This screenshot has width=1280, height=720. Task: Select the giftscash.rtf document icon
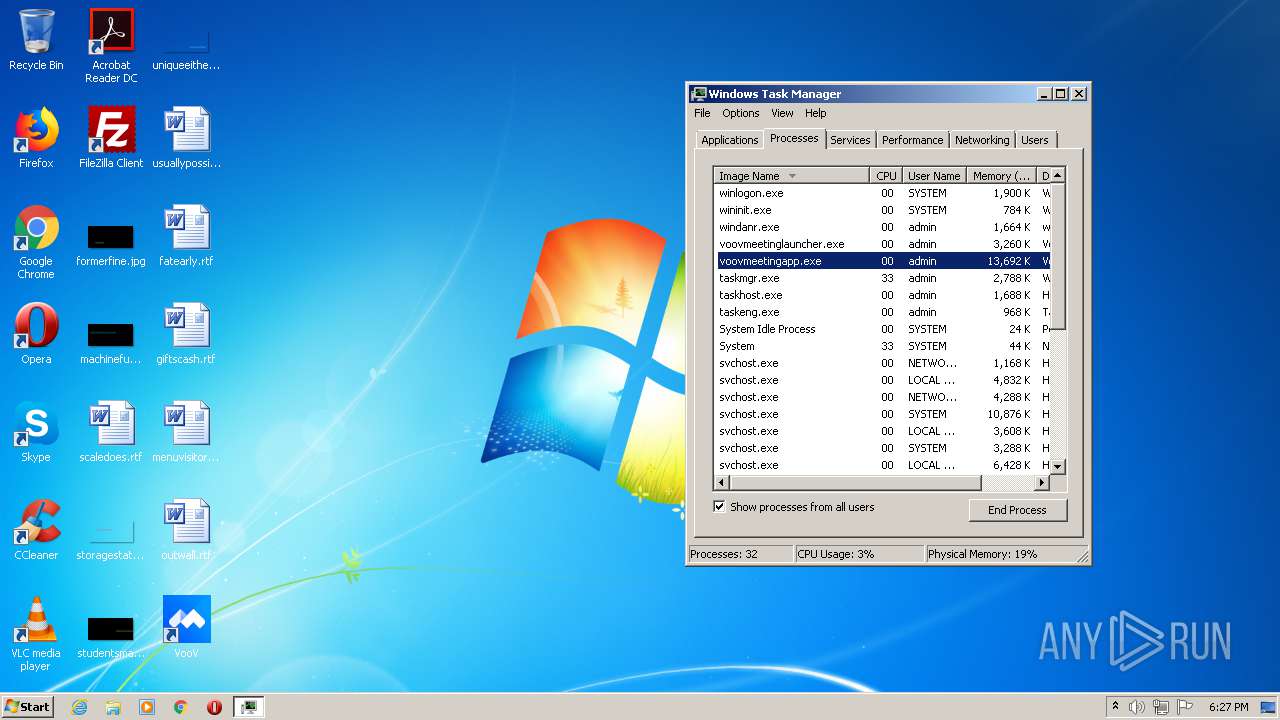186,334
